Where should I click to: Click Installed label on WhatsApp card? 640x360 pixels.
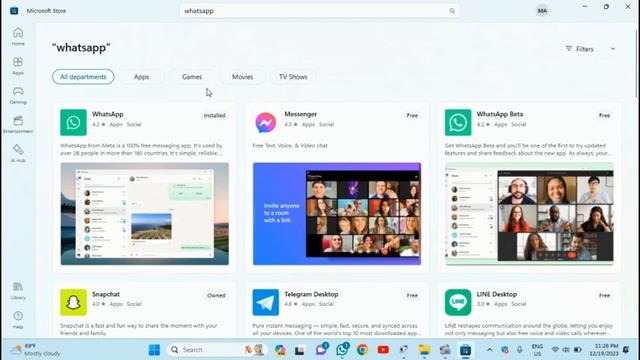[x=215, y=116]
